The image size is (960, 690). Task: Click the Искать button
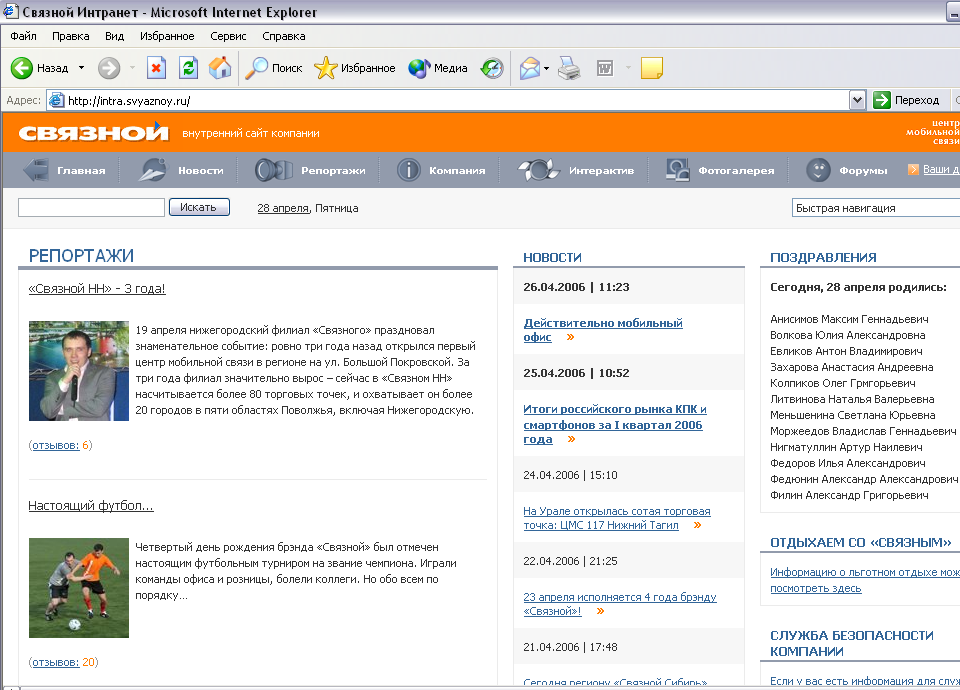[x=199, y=208]
